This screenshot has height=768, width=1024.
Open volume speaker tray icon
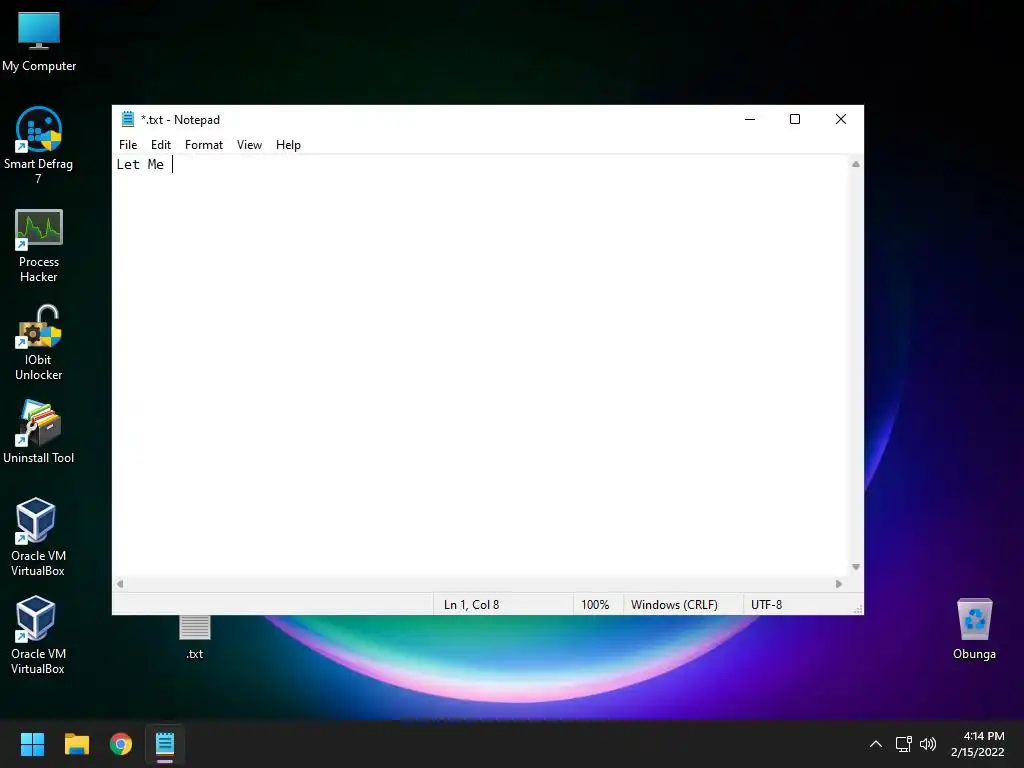(927, 744)
